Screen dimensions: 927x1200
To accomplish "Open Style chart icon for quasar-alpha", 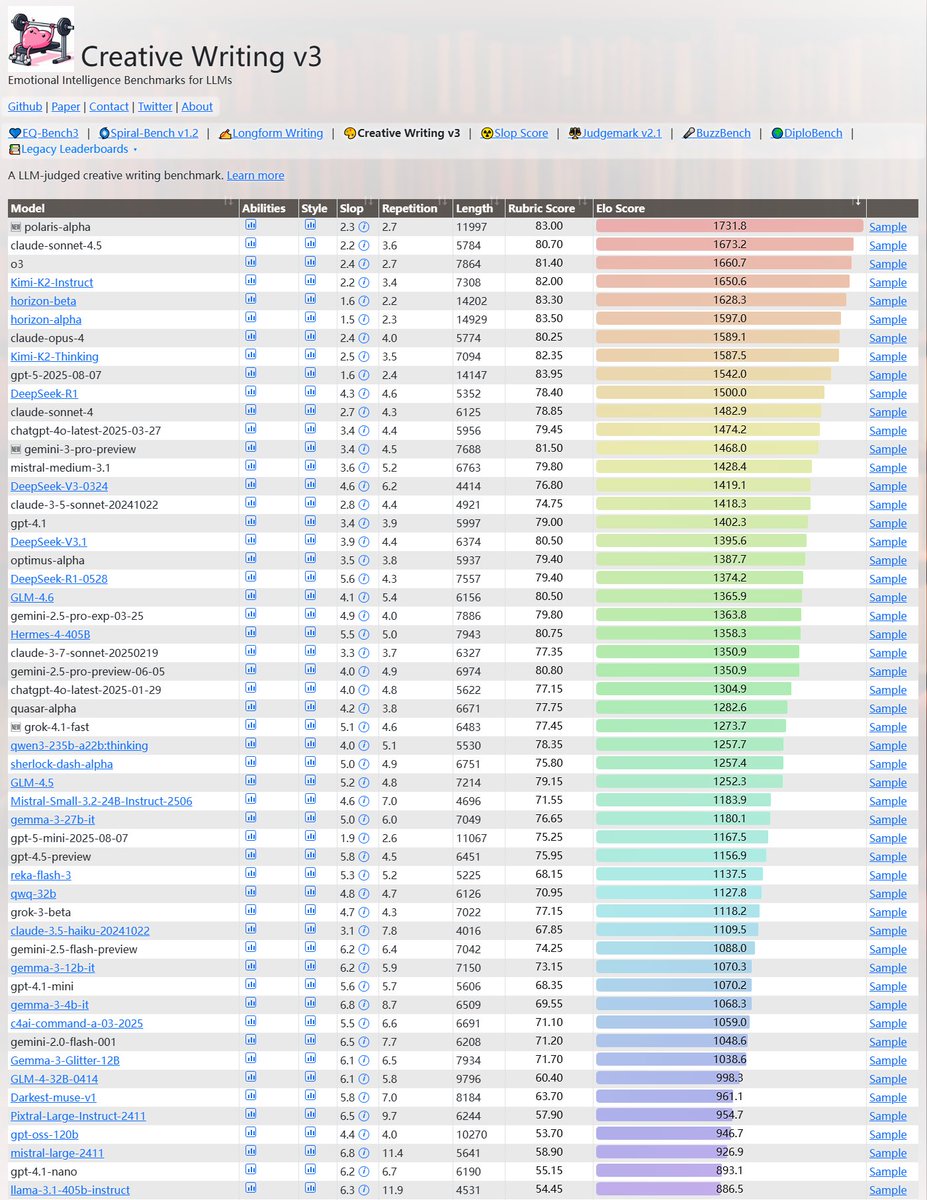I will coord(310,707).
